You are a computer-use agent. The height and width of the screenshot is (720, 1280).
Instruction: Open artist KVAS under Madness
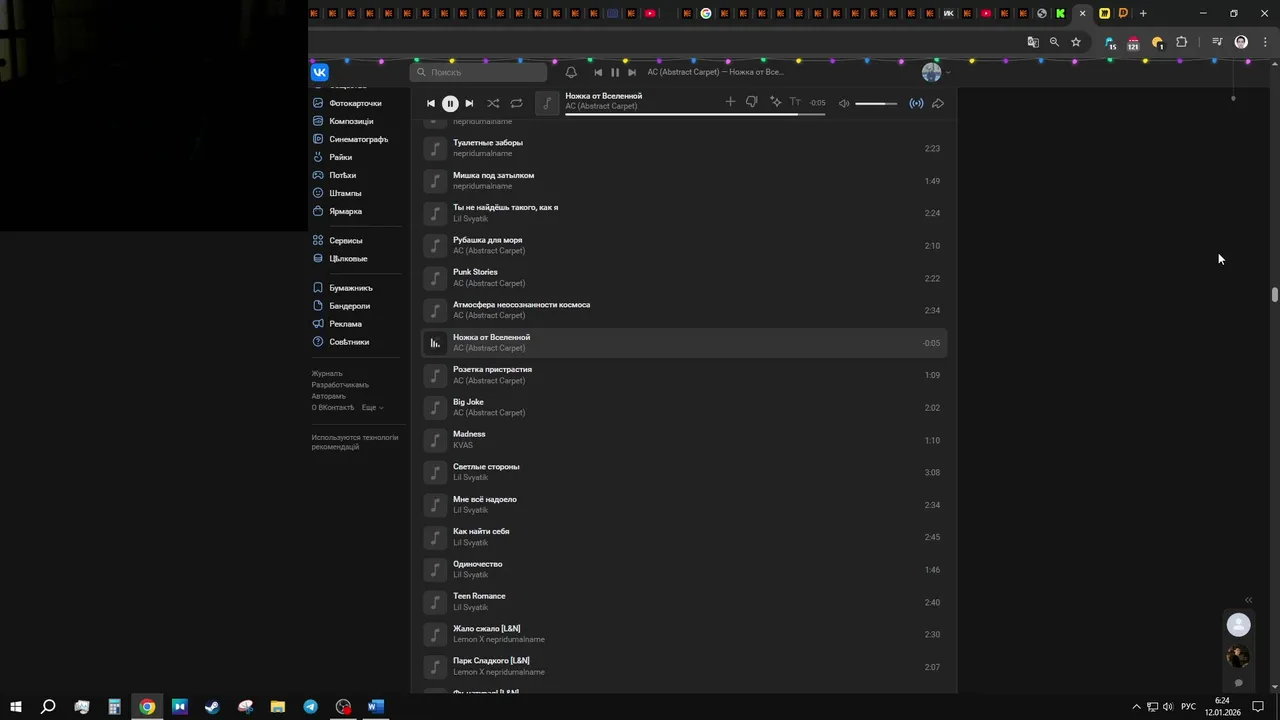point(463,445)
